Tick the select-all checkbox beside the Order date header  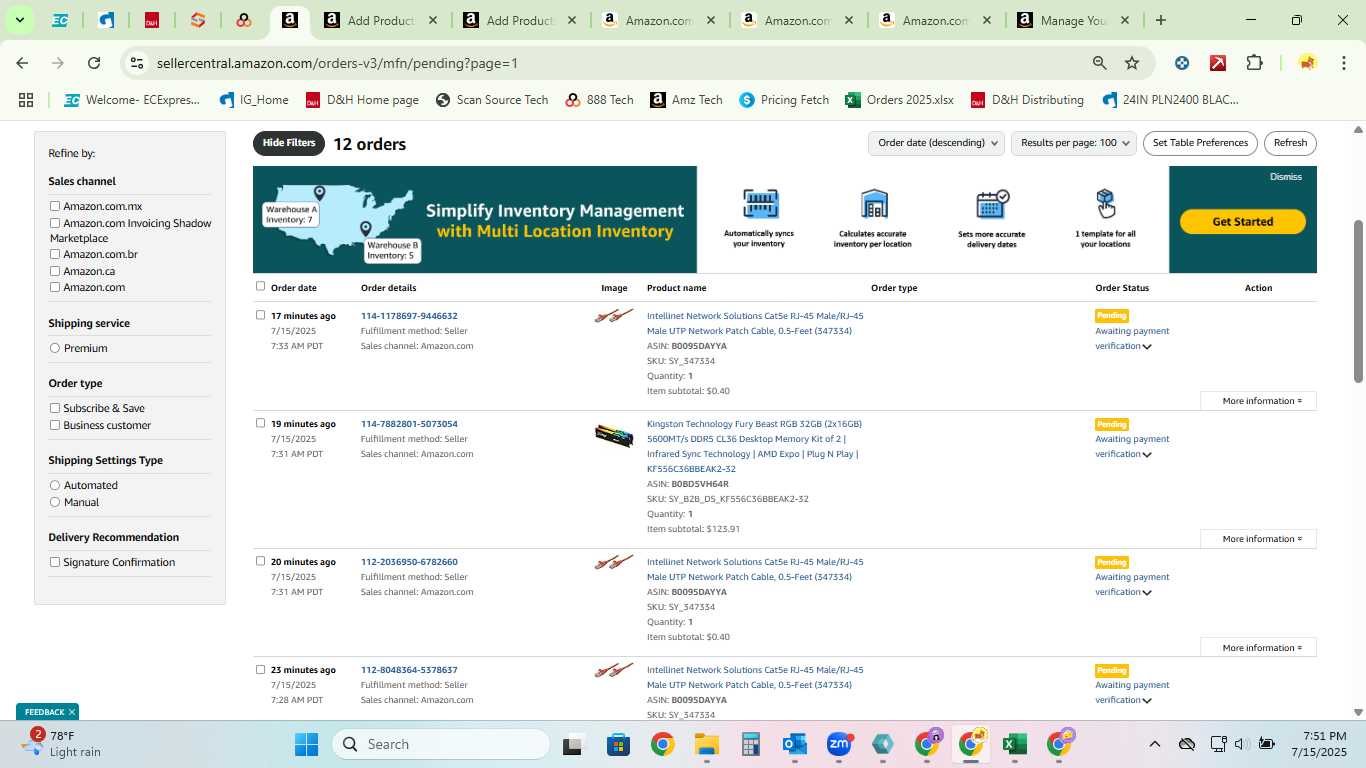(x=261, y=286)
